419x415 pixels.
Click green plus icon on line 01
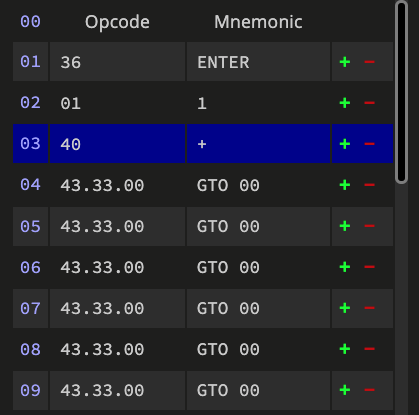(x=345, y=62)
